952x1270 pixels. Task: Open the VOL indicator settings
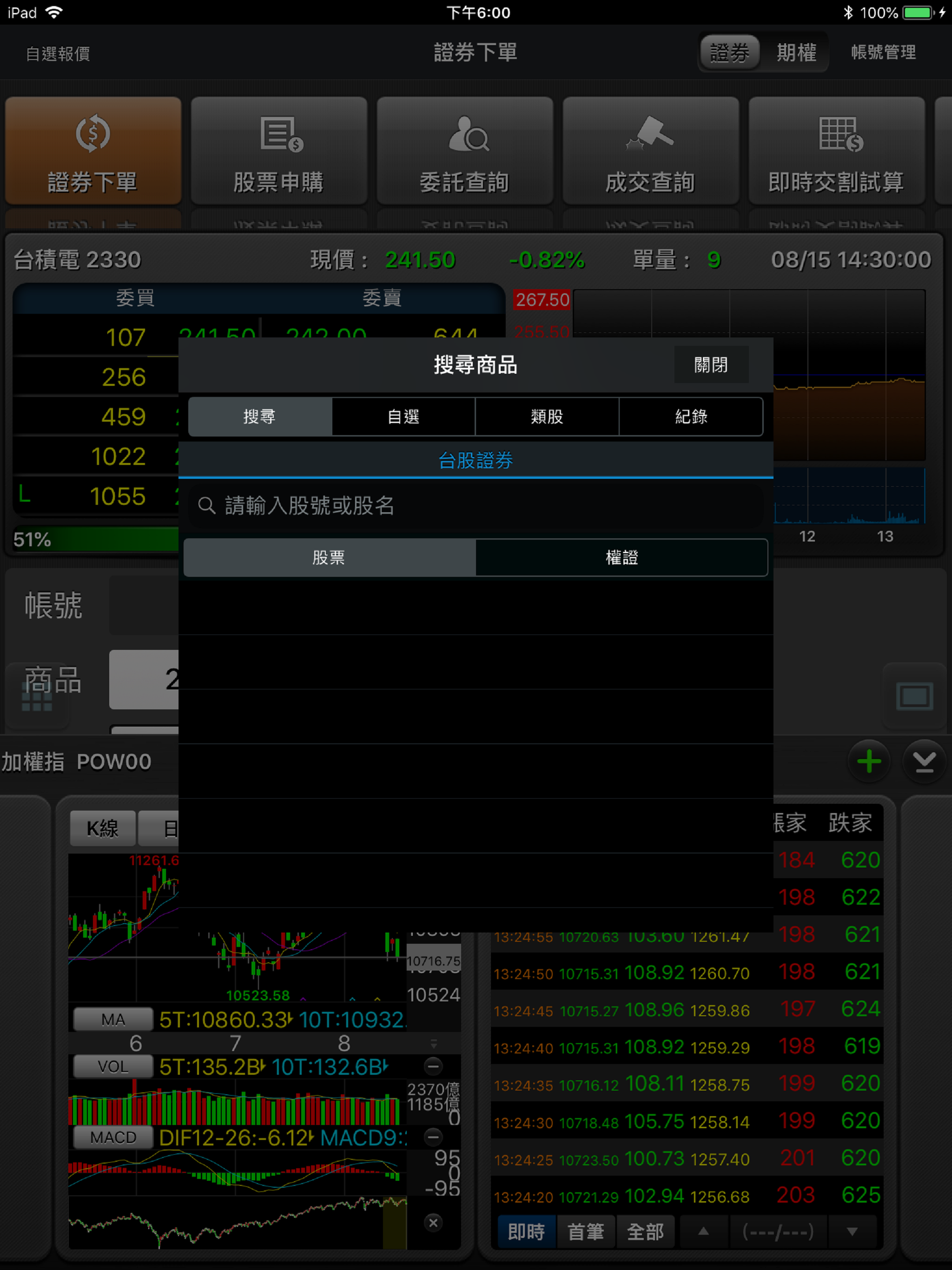113,1066
